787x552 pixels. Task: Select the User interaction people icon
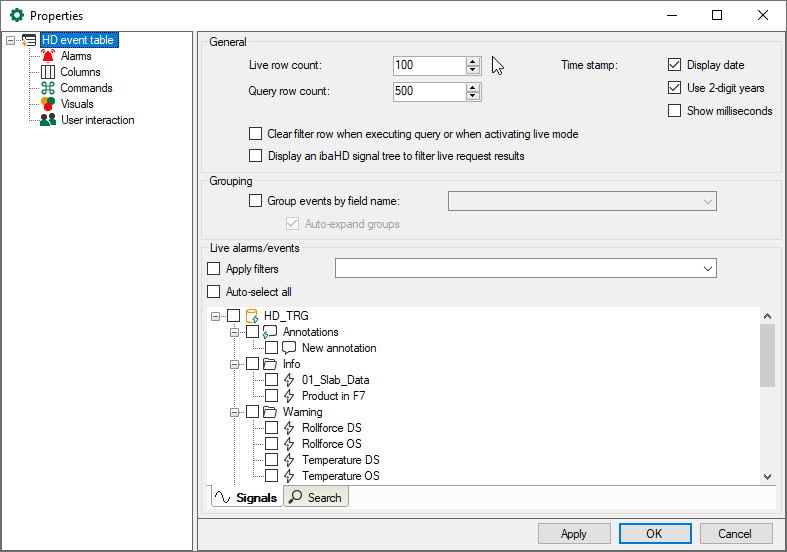[x=48, y=120]
